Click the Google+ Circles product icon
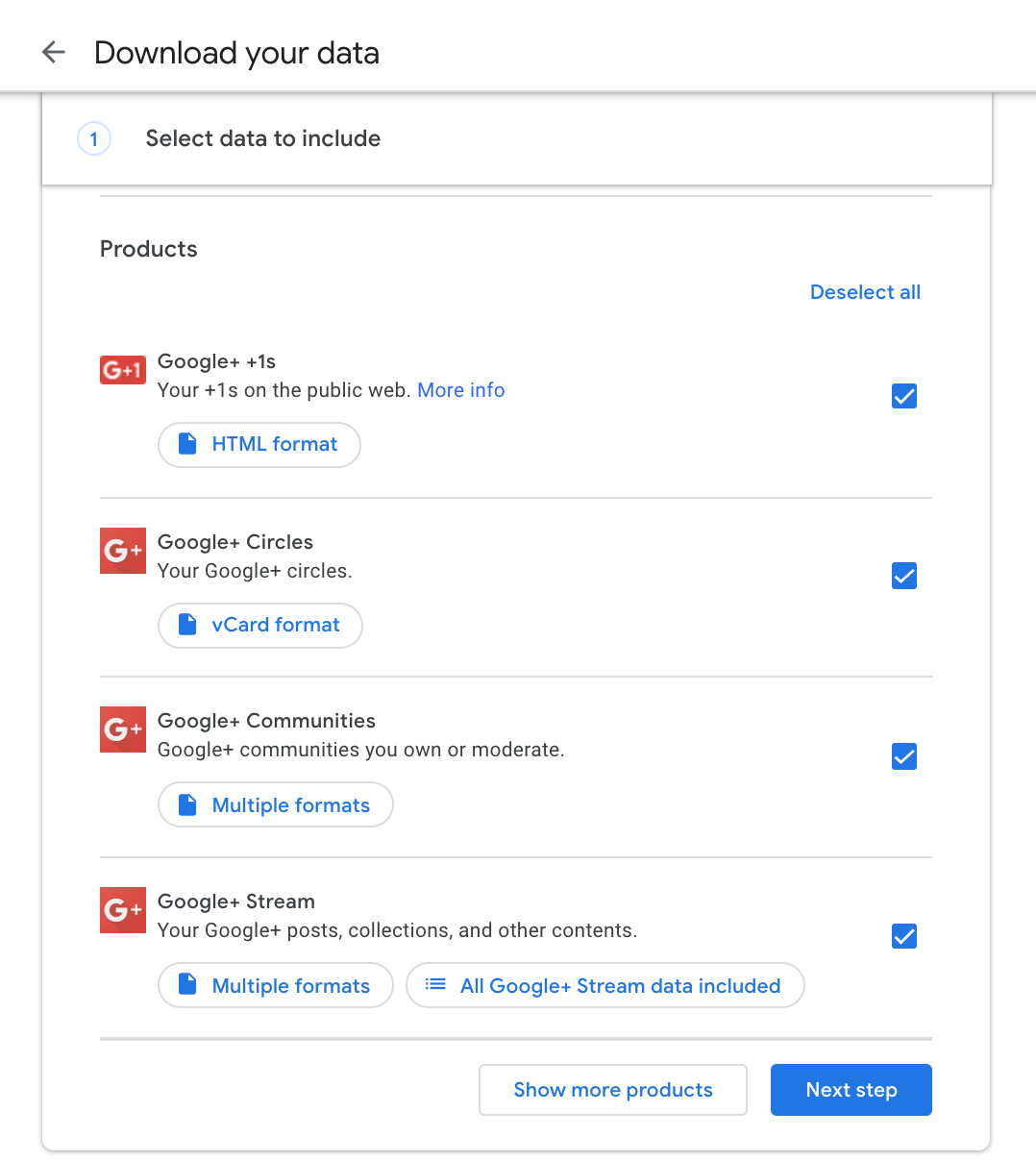 click(x=122, y=551)
